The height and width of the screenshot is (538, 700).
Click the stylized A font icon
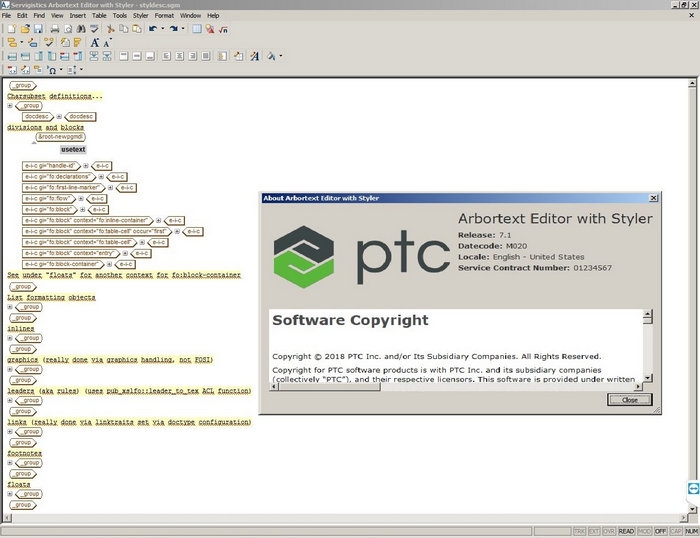pos(254,56)
